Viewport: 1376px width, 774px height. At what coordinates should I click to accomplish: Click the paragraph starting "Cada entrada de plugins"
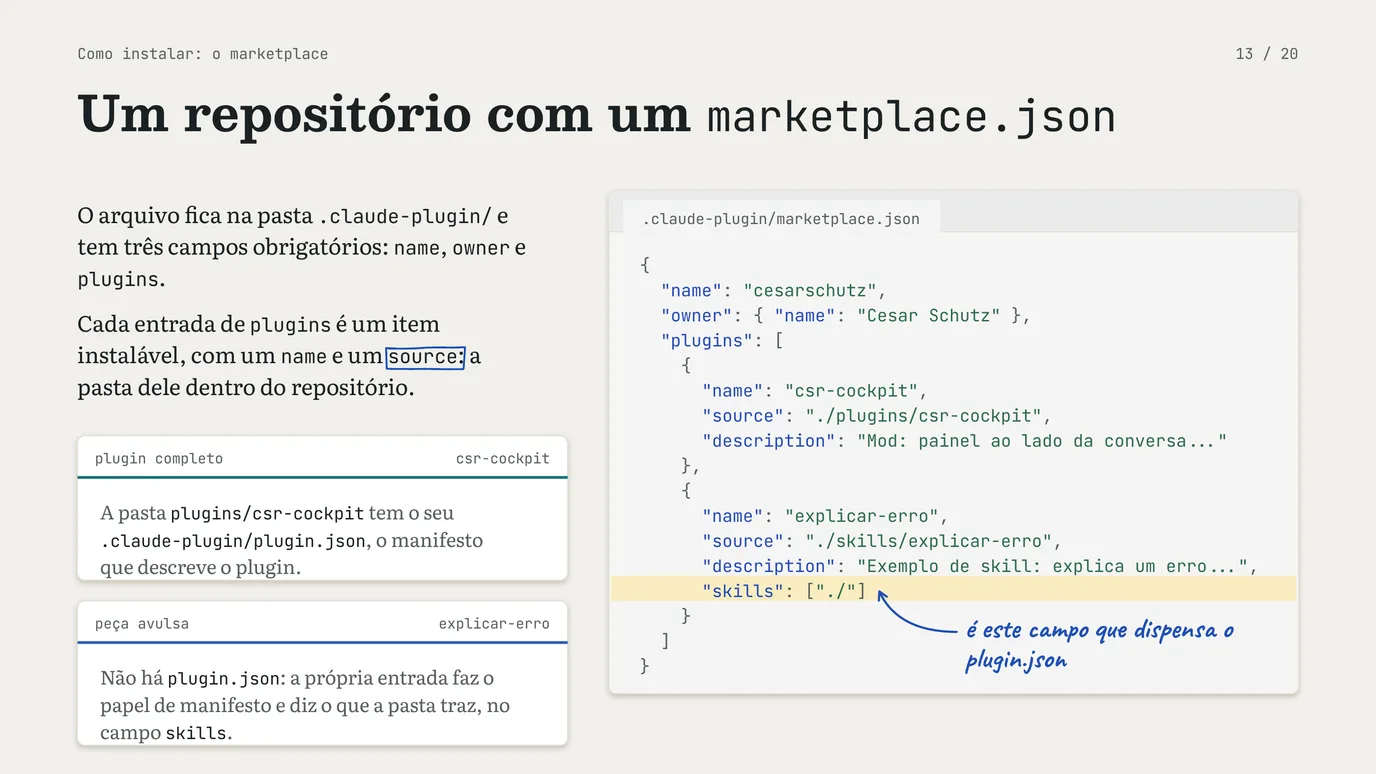279,355
